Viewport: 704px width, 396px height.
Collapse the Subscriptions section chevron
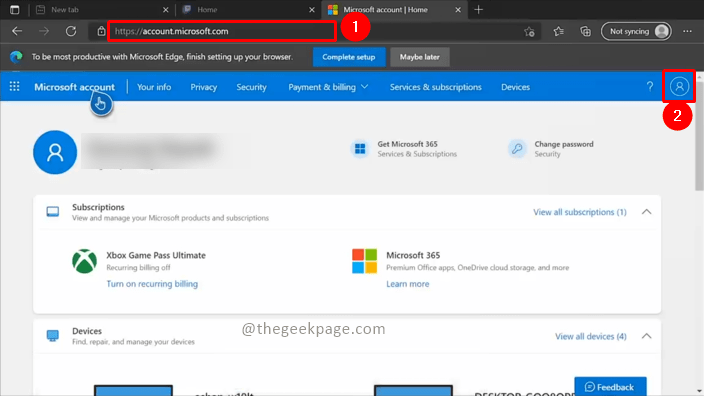click(647, 212)
